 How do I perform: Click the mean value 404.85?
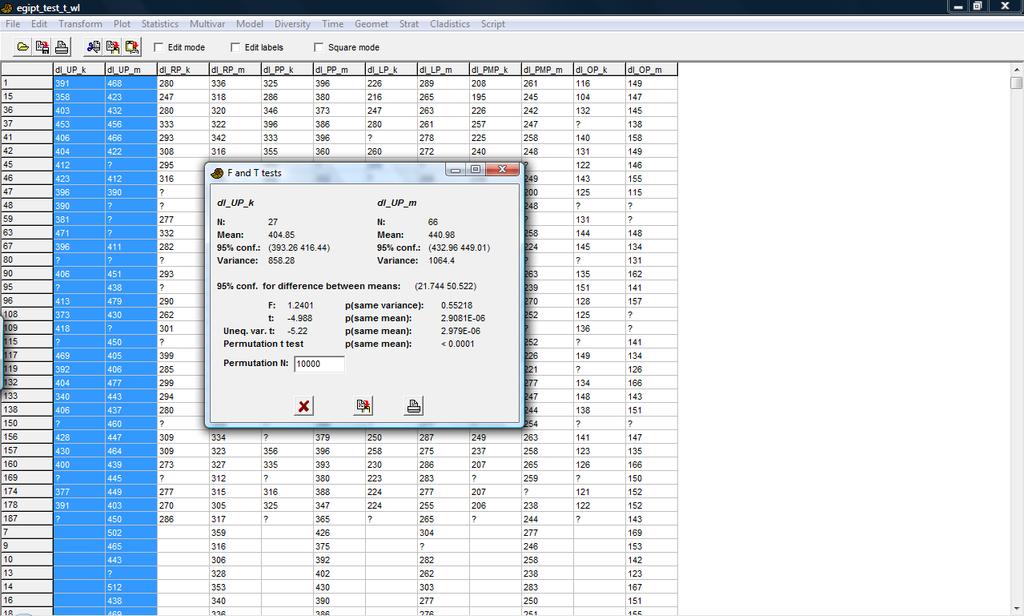281,235
